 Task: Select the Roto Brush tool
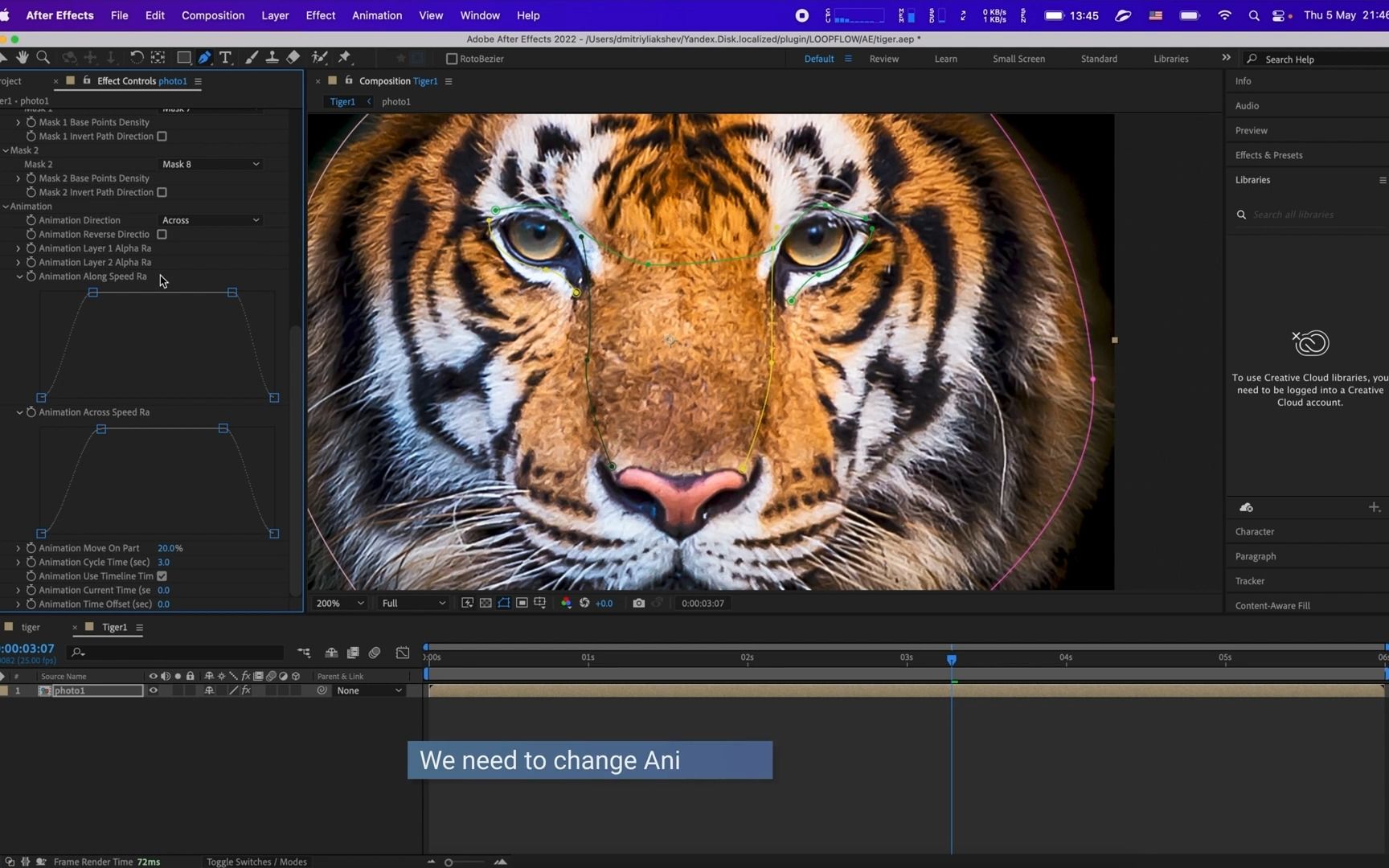[x=319, y=57]
